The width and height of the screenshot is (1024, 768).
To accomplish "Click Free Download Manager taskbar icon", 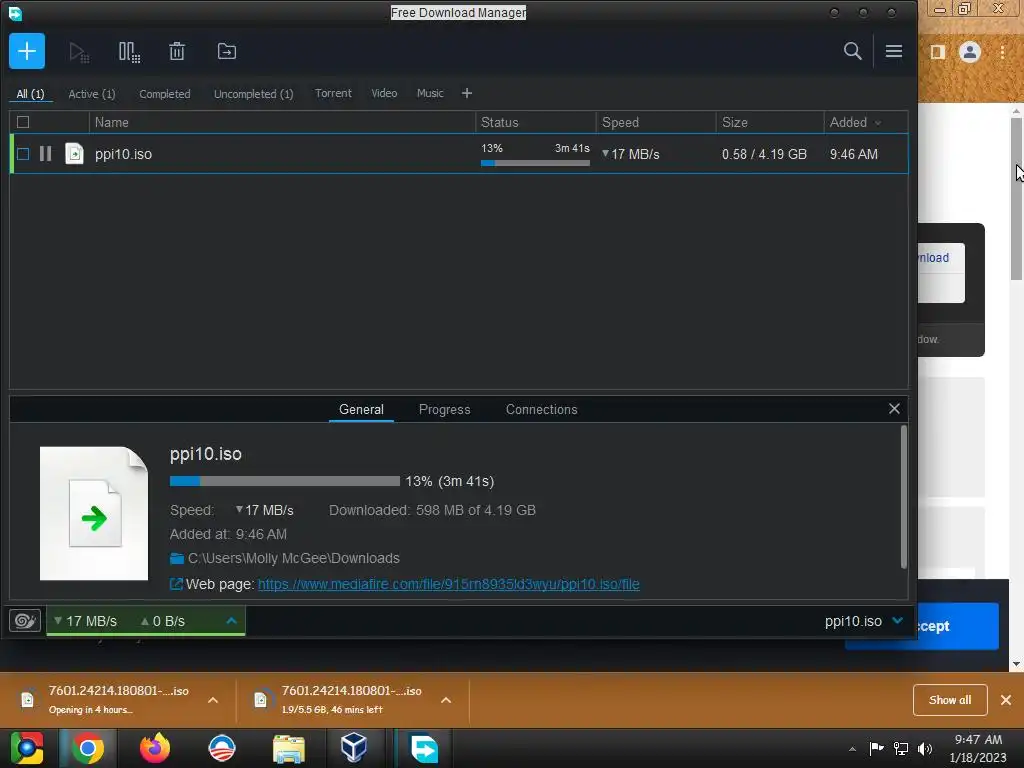I will point(424,748).
